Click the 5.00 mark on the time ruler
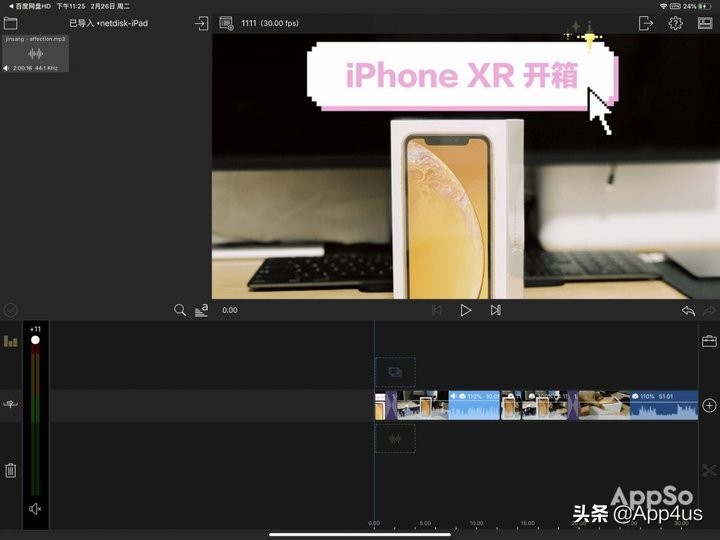The height and width of the screenshot is (540, 720). 425,523
